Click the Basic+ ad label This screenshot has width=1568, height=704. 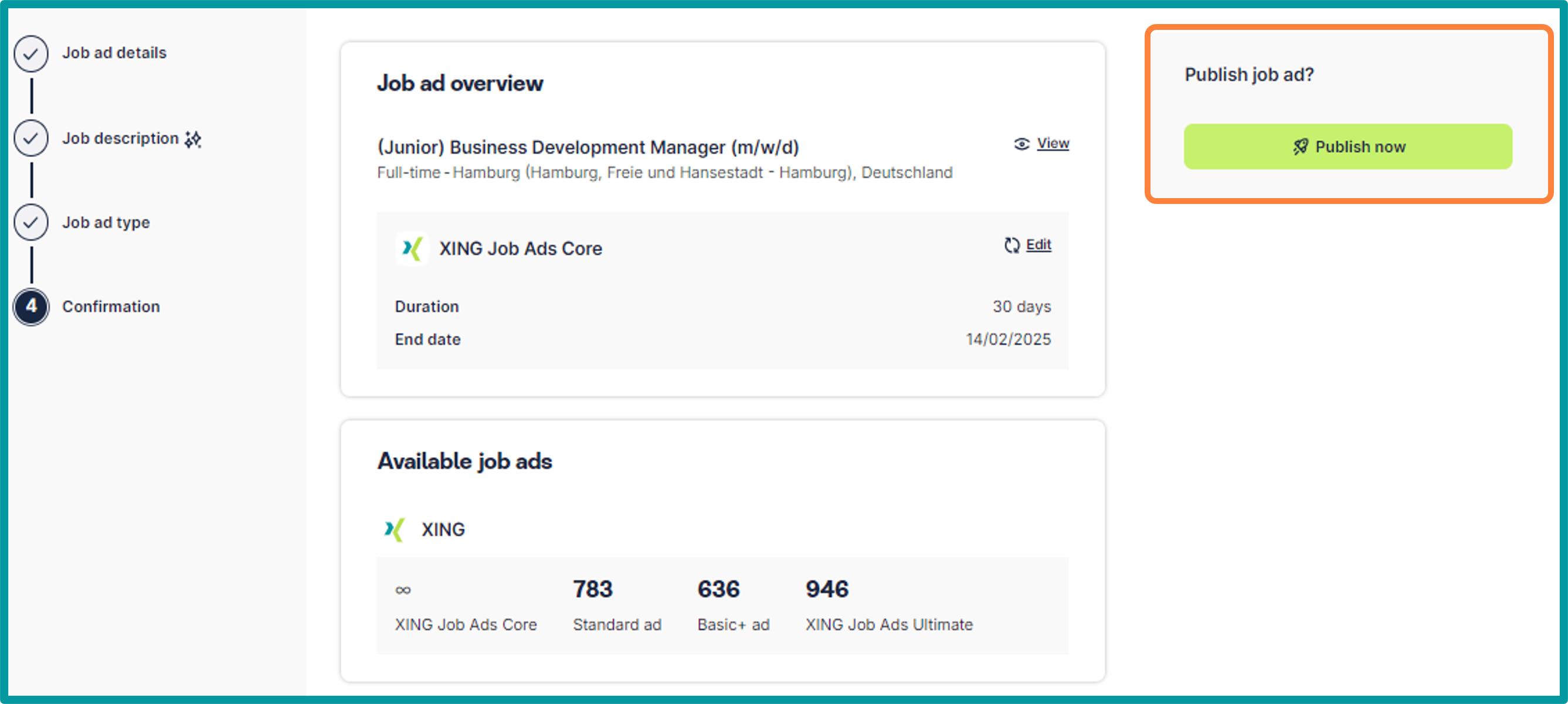733,625
